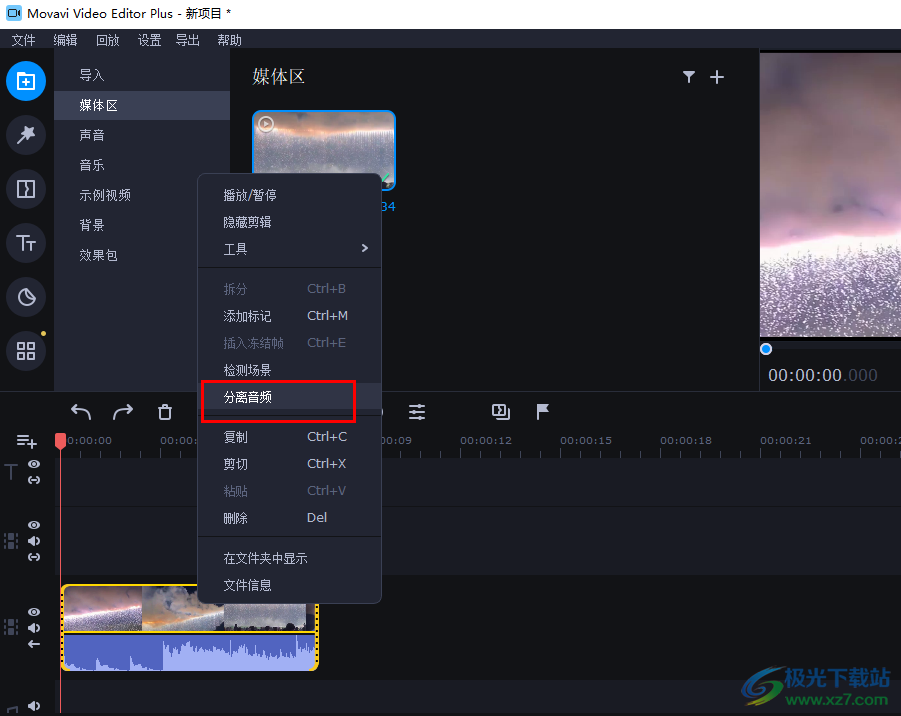Toggle title track visibility eye

tap(34, 464)
